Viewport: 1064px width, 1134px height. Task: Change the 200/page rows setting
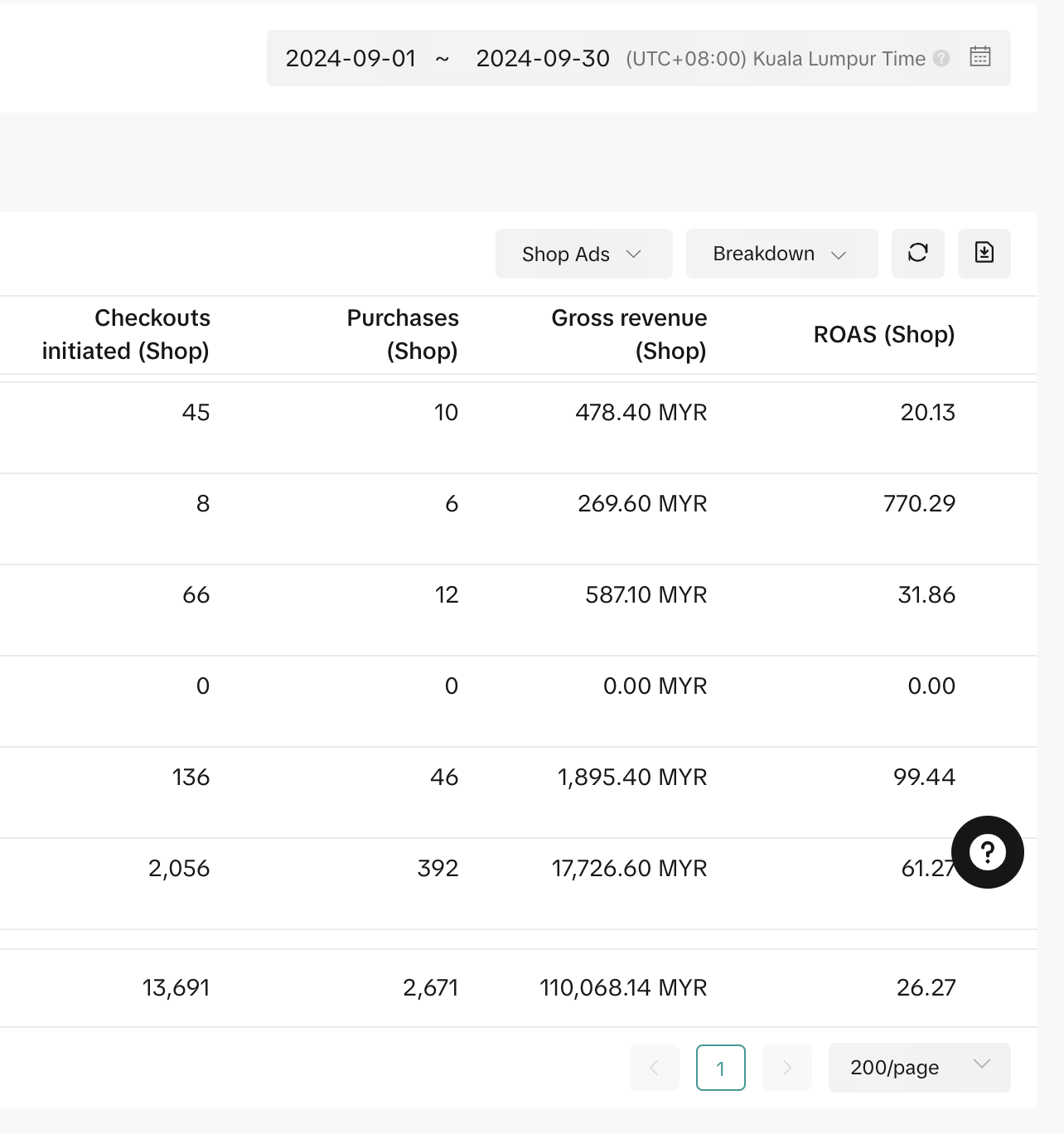pyautogui.click(x=918, y=1068)
